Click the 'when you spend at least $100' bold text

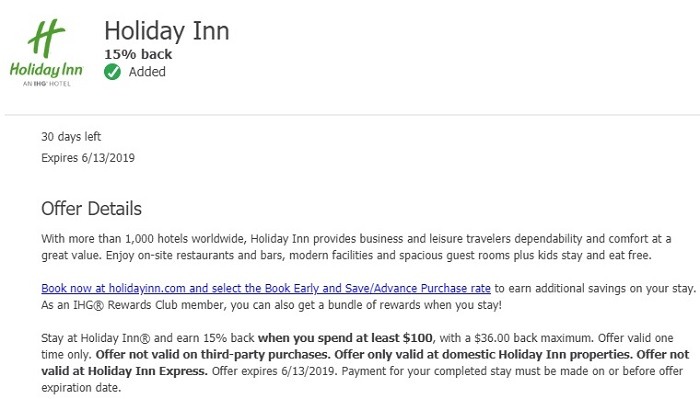(x=345, y=338)
